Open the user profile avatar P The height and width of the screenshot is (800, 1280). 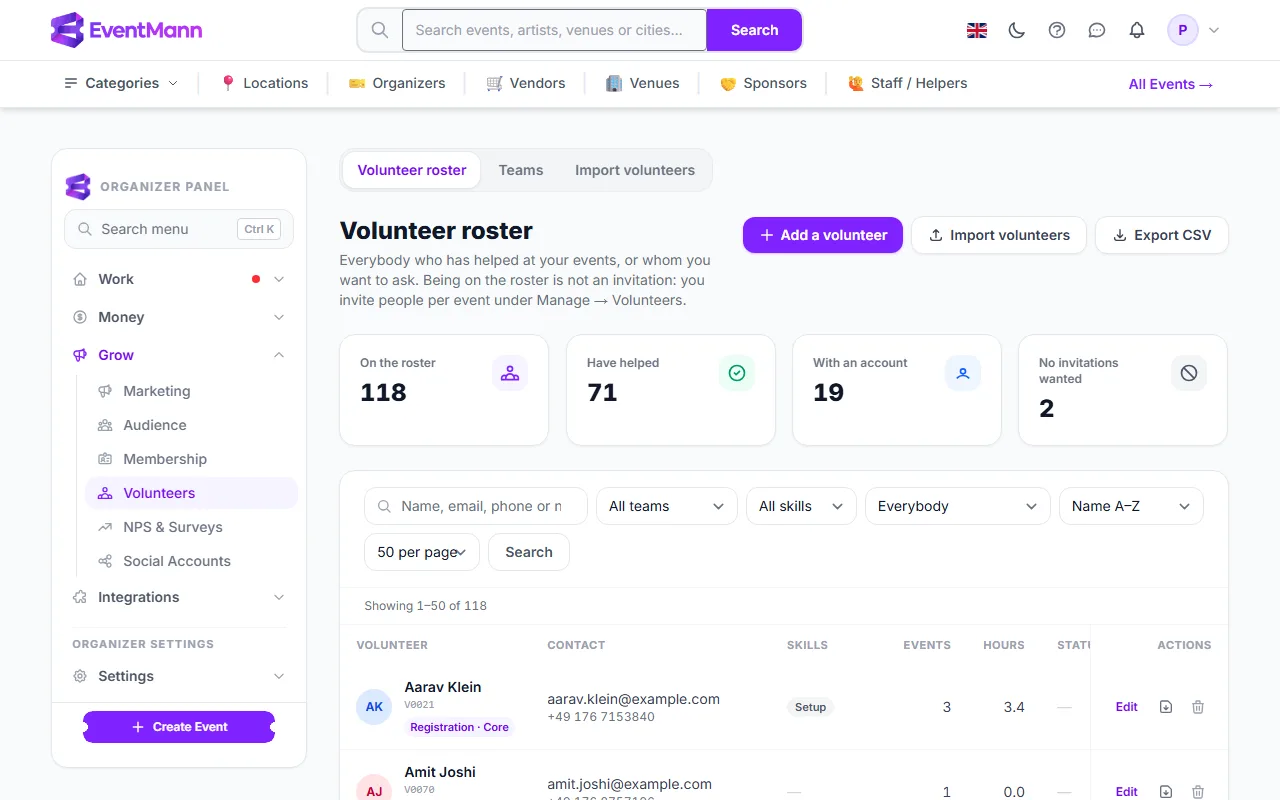(1183, 30)
